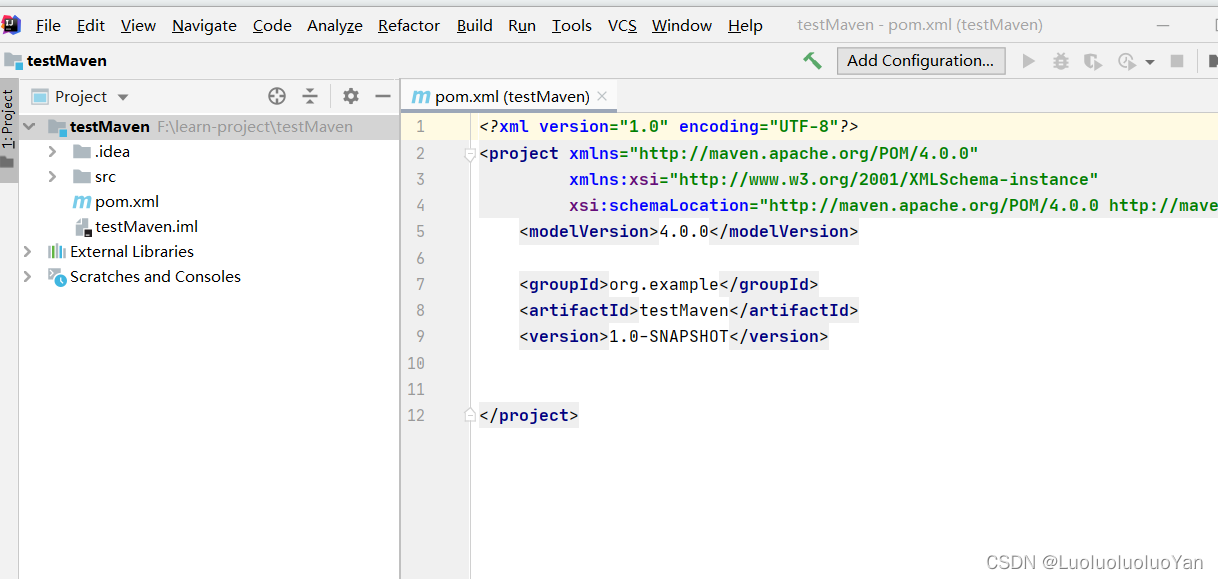The width and height of the screenshot is (1218, 579).
Task: Open the Refactor menu
Action: pyautogui.click(x=408, y=25)
